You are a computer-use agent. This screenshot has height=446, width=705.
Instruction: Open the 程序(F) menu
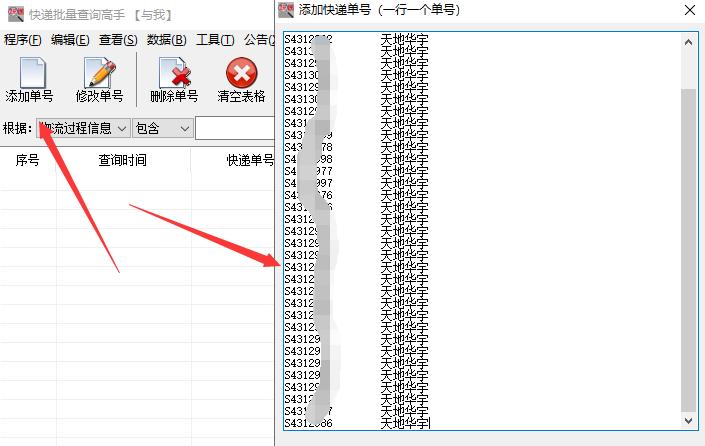[22, 40]
